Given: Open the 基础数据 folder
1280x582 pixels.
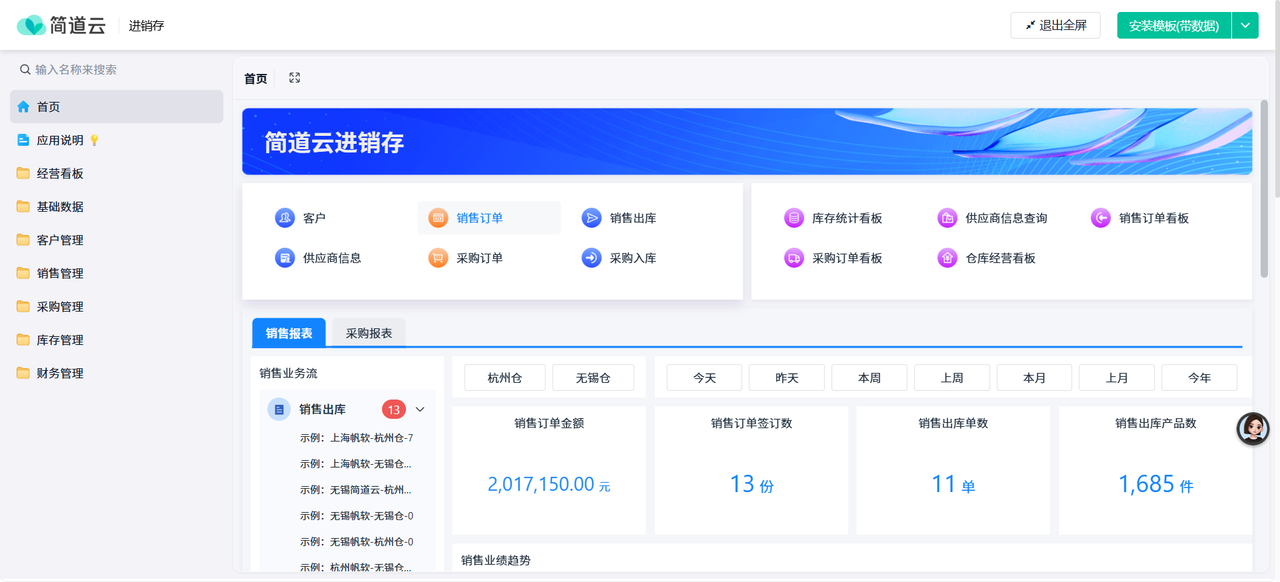Looking at the screenshot, I should pos(116,207).
